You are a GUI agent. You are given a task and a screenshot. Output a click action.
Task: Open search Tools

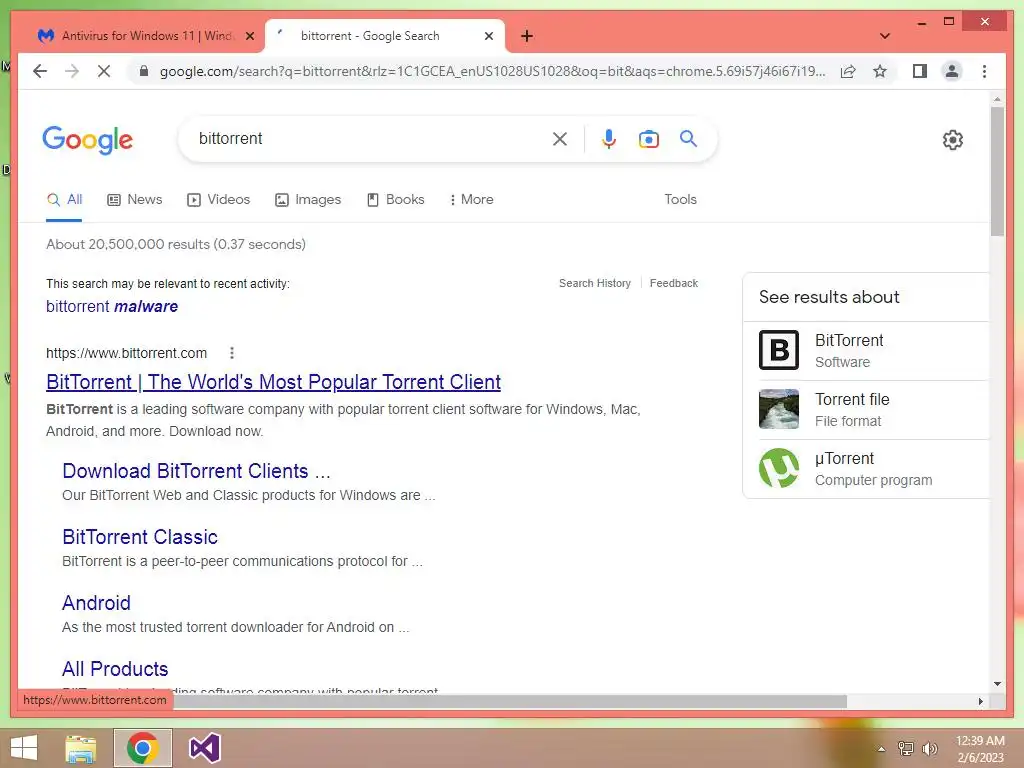[680, 200]
